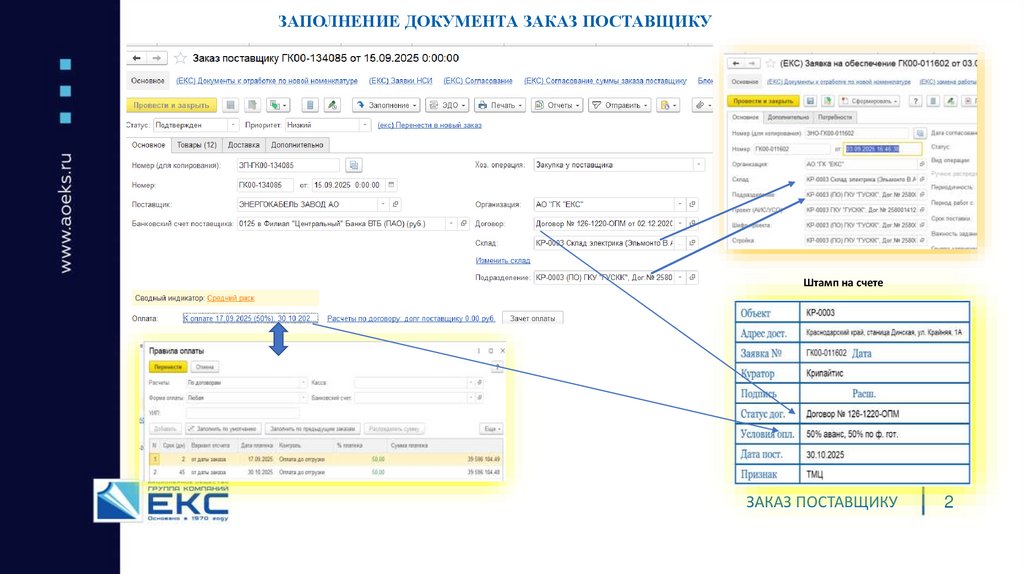Image resolution: width=1024 pixels, height=574 pixels.
Task: Open Поставщик ЭНЕРГОКАБЕЛЬ ЗАВОД АО record icon
Action: (x=395, y=204)
